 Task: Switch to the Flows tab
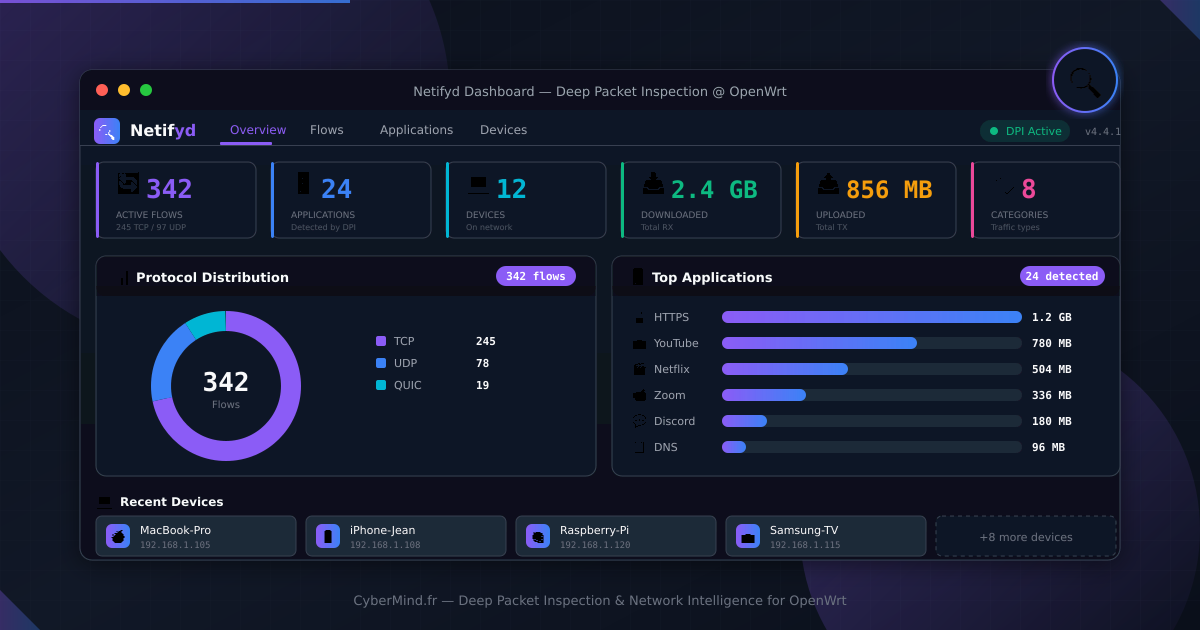(x=326, y=129)
